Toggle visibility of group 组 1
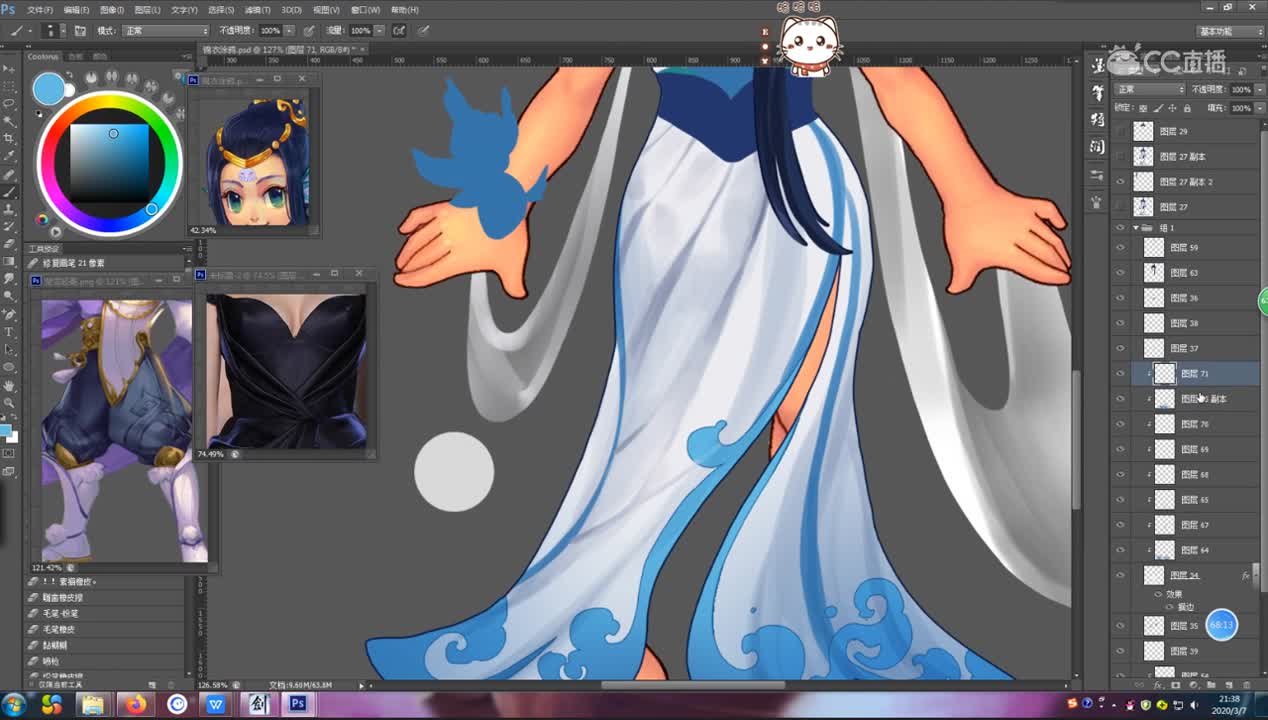Viewport: 1268px width, 720px height. [x=1120, y=228]
